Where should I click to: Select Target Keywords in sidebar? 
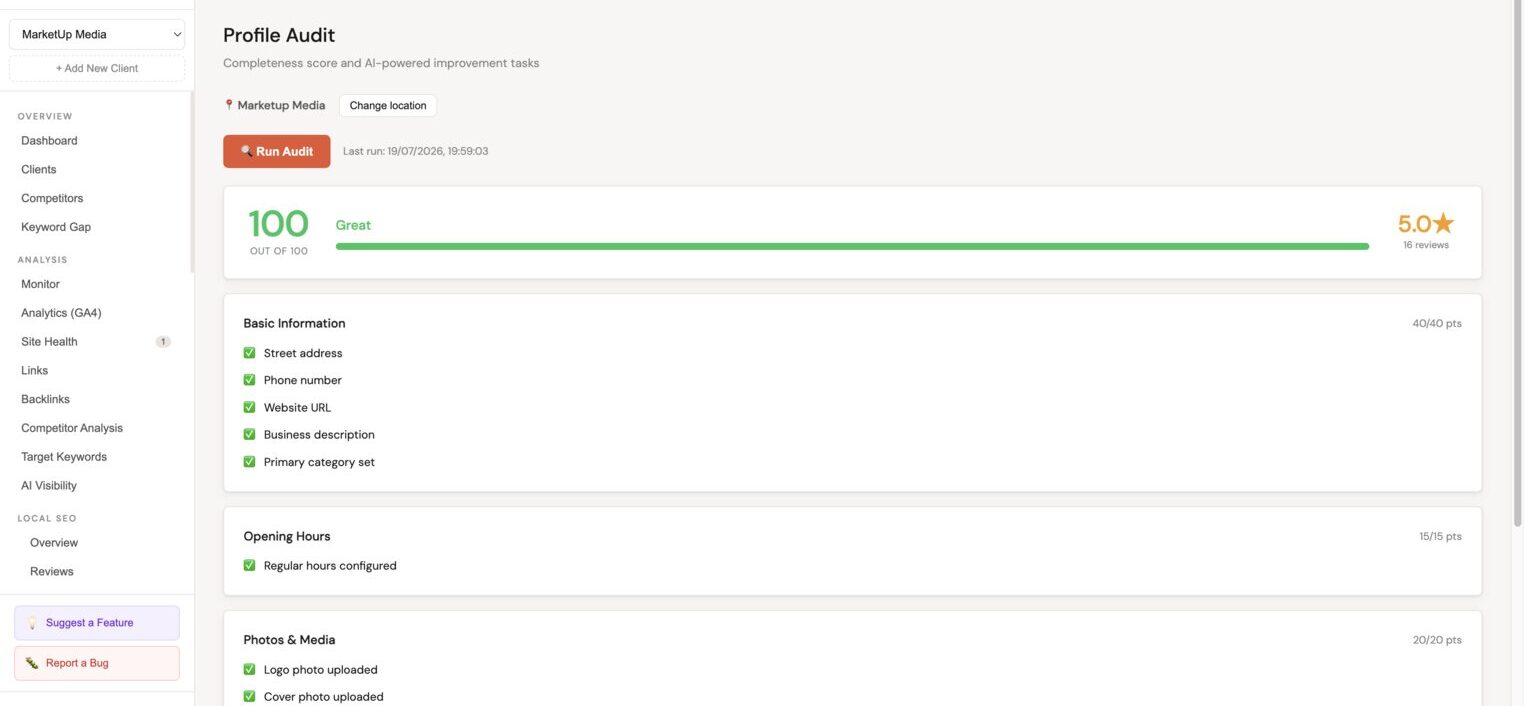coord(64,457)
